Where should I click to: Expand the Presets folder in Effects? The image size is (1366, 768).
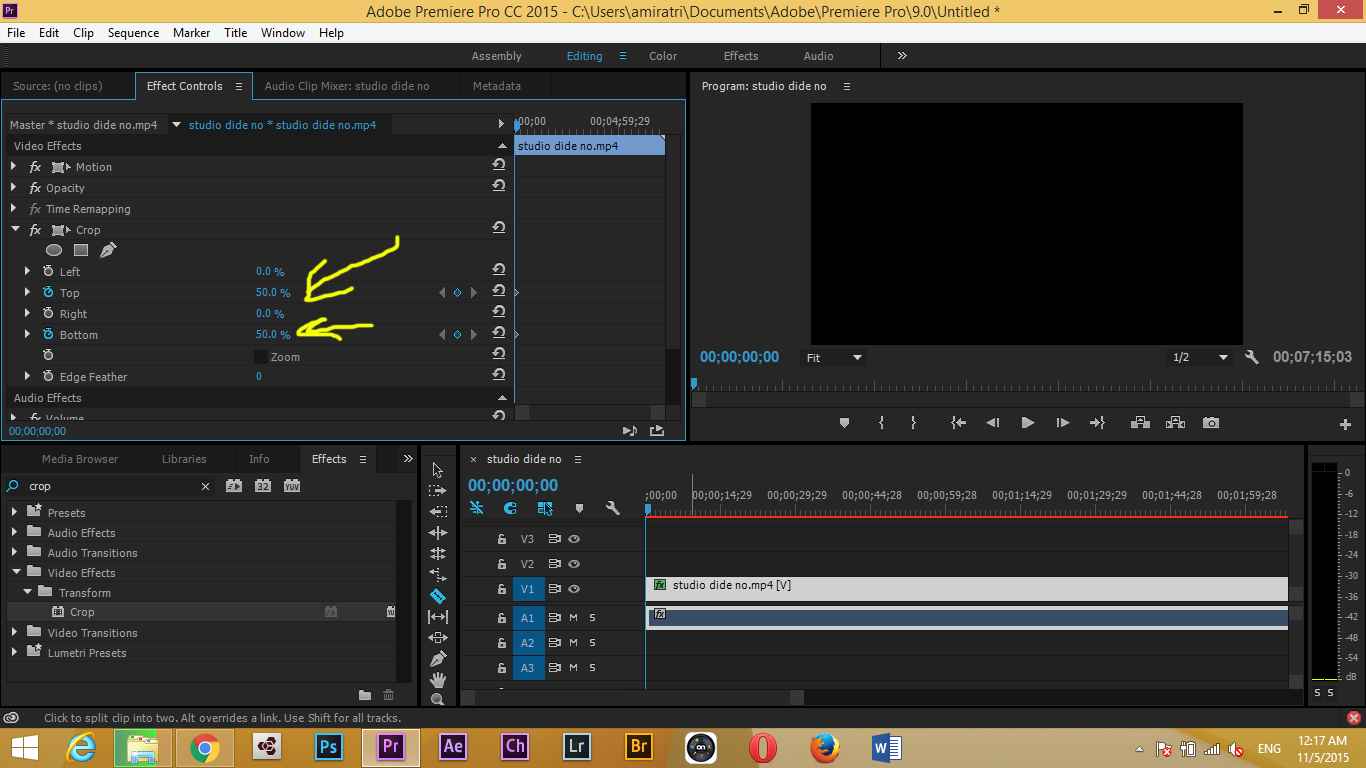pos(15,512)
